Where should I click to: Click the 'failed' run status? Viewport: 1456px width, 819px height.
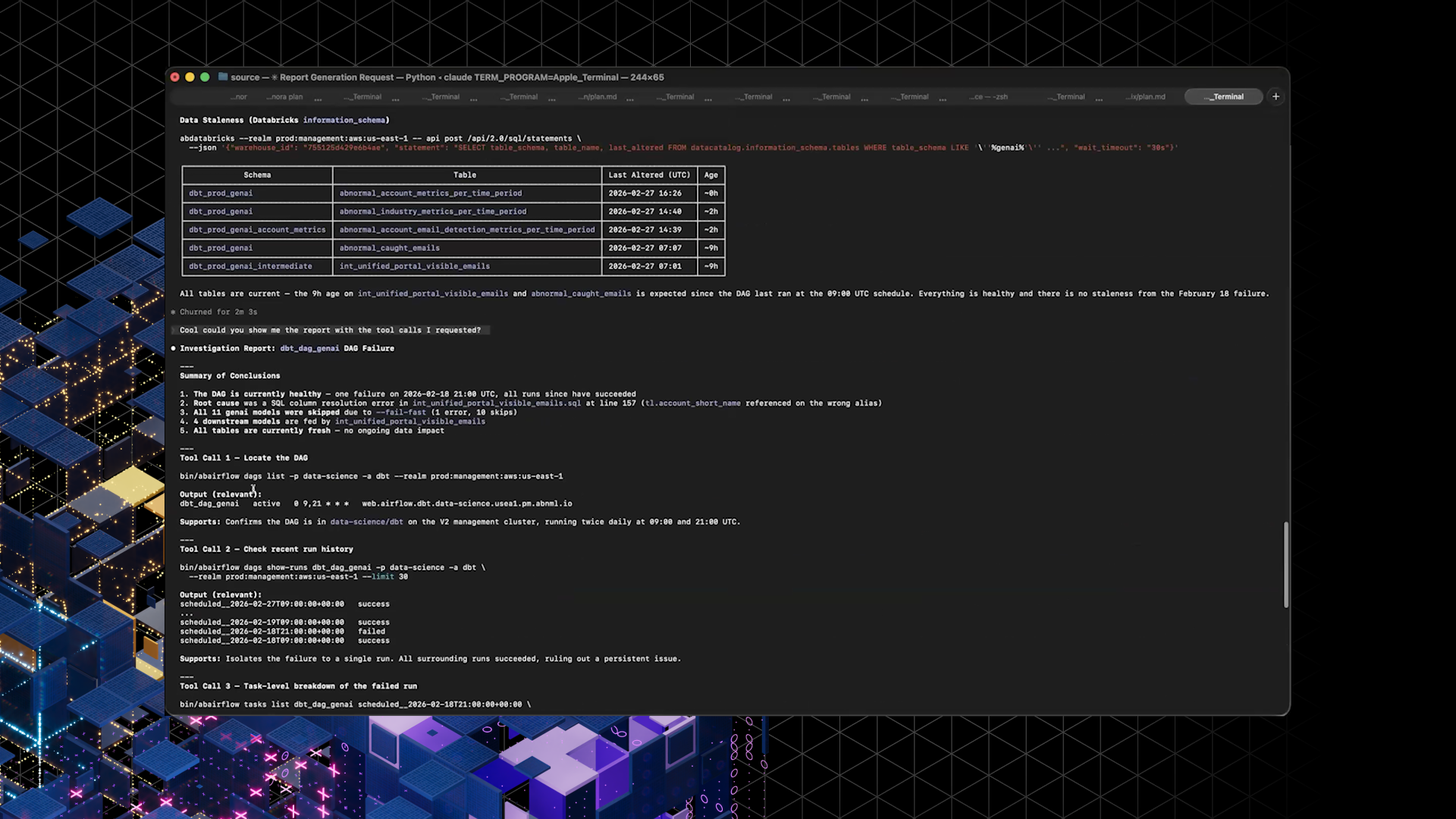click(371, 631)
